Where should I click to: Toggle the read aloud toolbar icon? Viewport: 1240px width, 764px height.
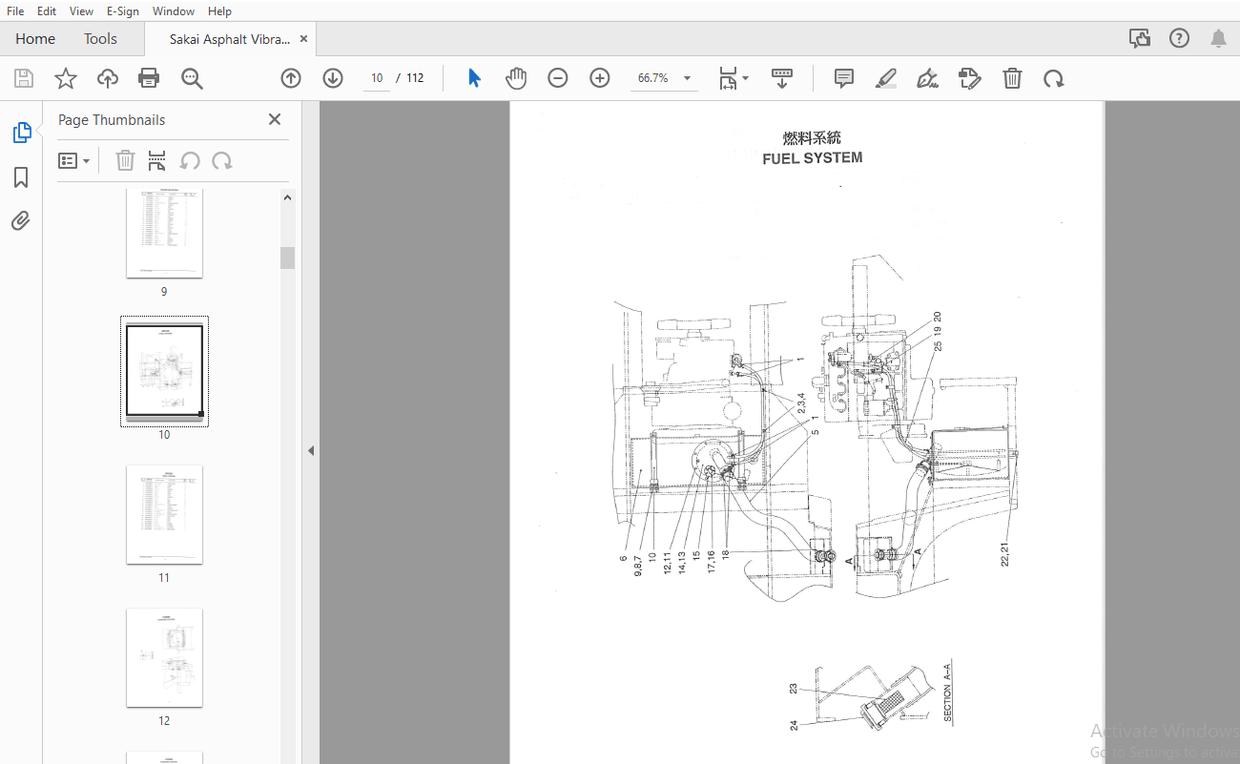click(782, 78)
